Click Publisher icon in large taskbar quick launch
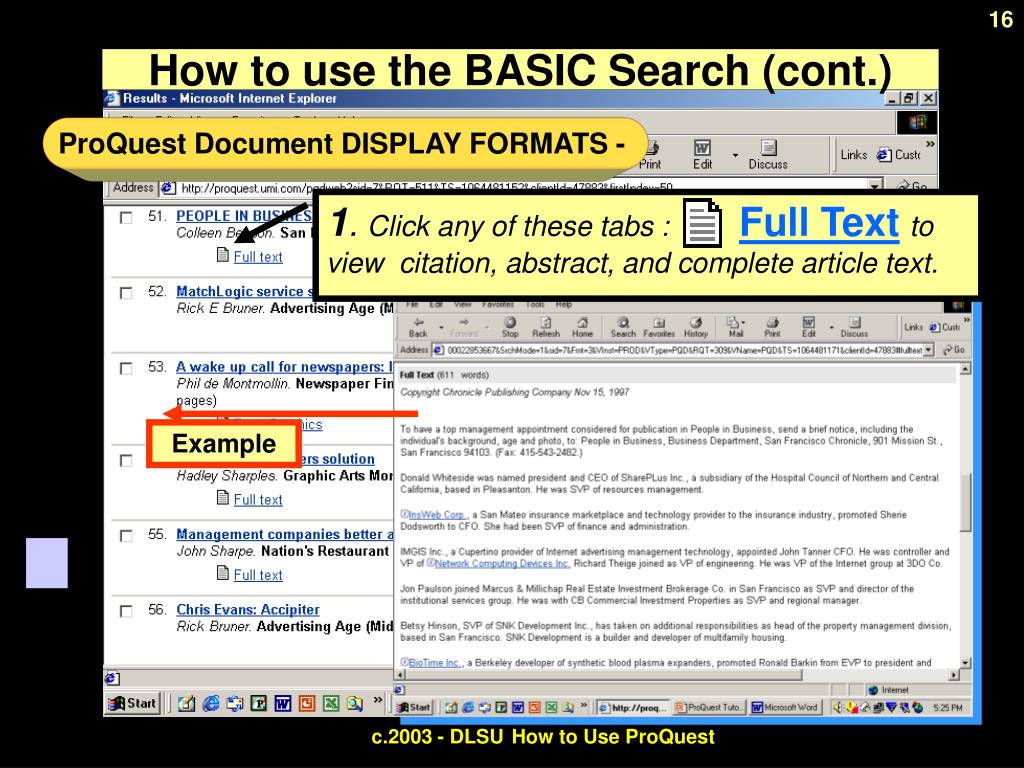 click(259, 703)
